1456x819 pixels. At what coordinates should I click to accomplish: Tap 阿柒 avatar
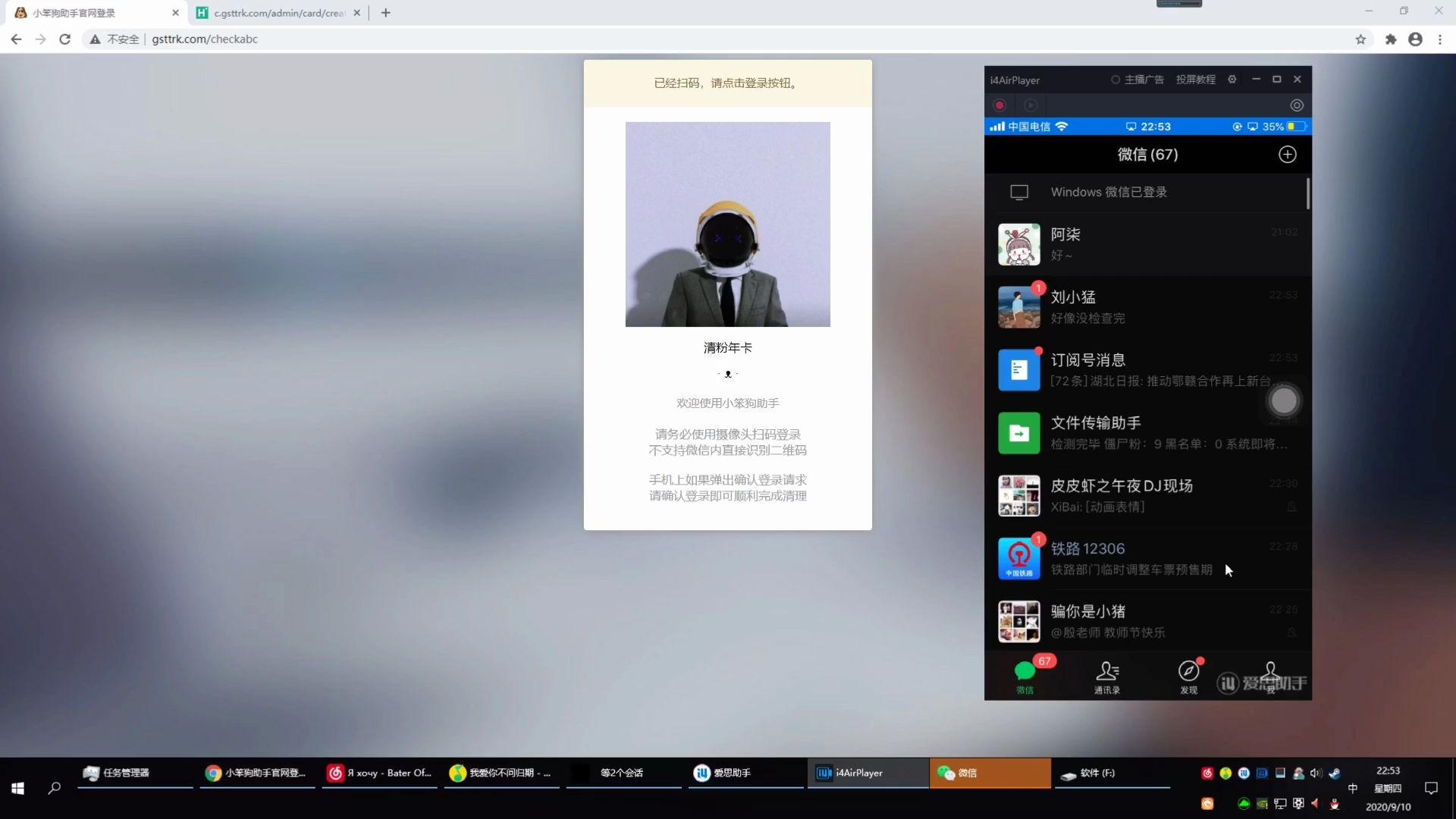click(x=1018, y=244)
